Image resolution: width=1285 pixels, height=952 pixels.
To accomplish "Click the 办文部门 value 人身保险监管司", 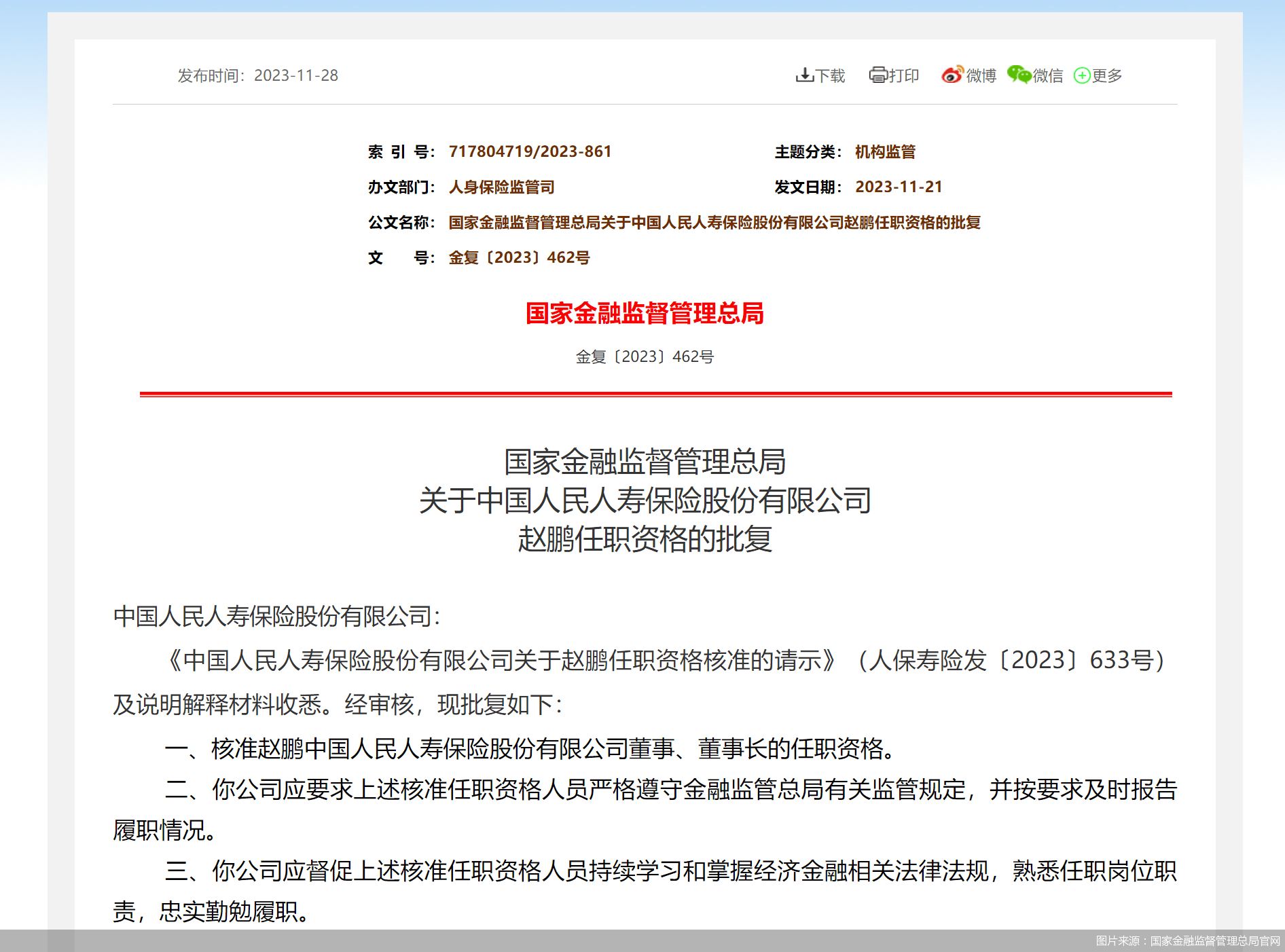I will [x=501, y=187].
